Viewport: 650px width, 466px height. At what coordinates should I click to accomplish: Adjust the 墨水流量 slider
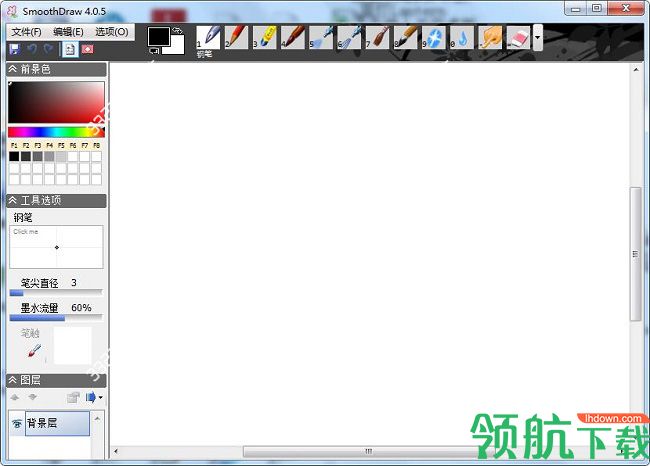56,318
